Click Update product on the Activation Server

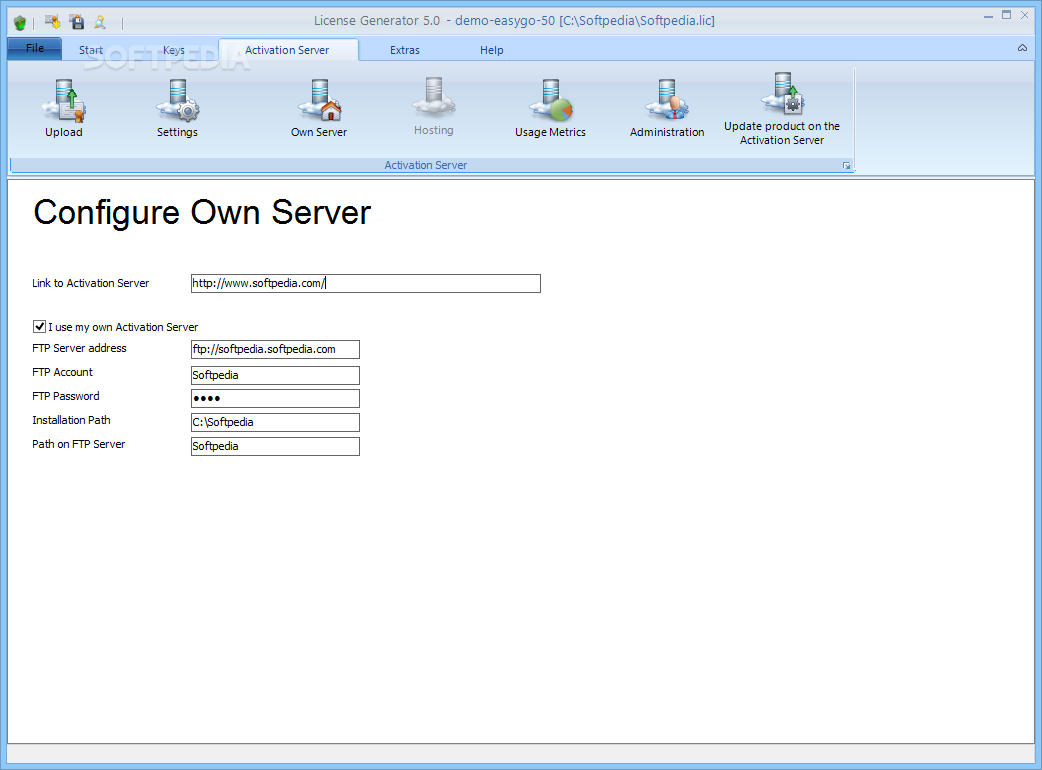(782, 110)
